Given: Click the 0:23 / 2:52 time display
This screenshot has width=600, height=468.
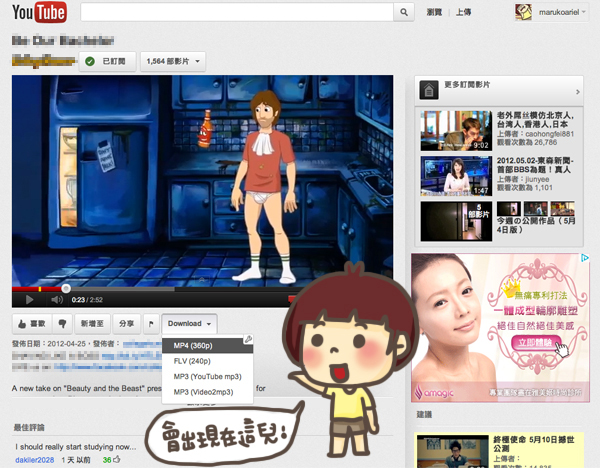Looking at the screenshot, I should (x=87, y=300).
